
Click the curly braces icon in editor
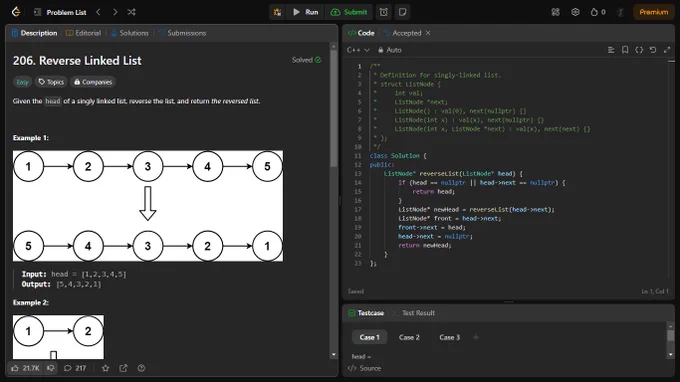tap(639, 50)
